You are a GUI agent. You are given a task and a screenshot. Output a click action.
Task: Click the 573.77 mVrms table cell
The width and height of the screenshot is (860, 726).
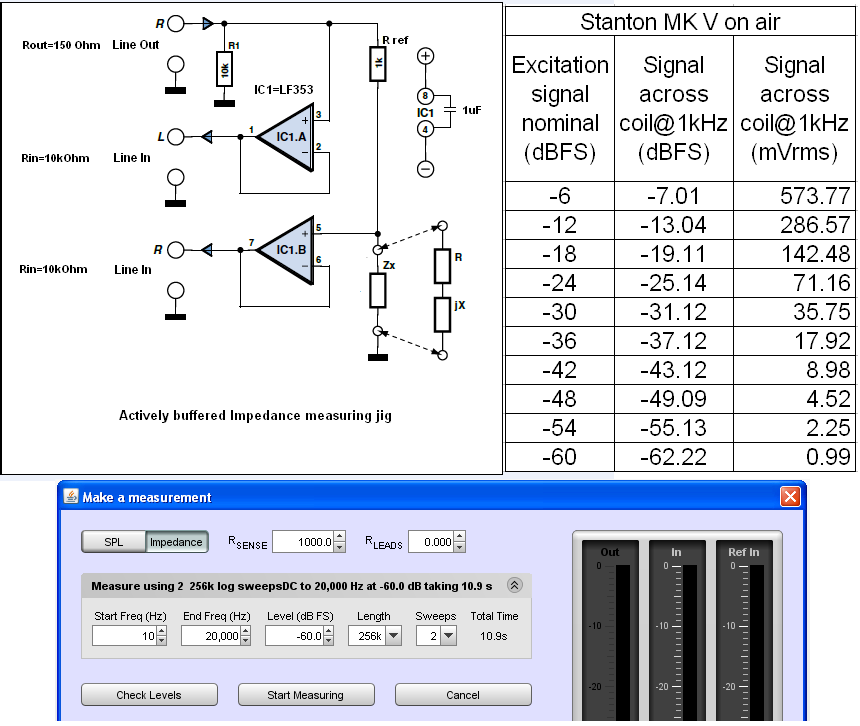(794, 196)
